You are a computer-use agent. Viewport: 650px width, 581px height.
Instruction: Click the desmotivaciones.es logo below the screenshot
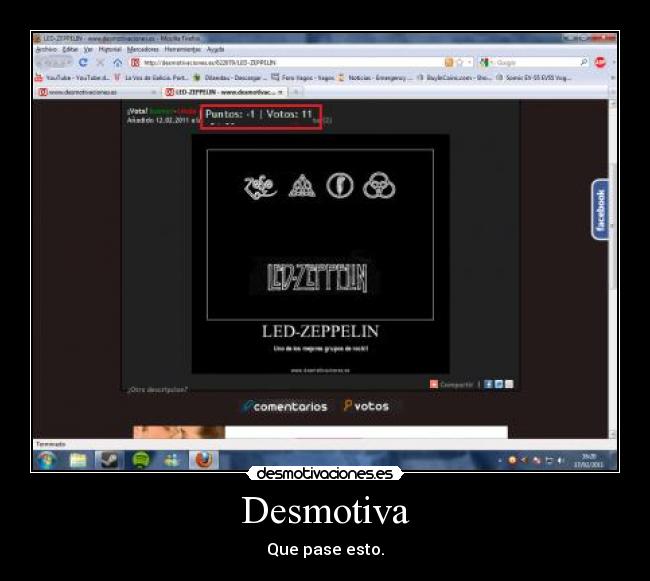[x=325, y=473]
